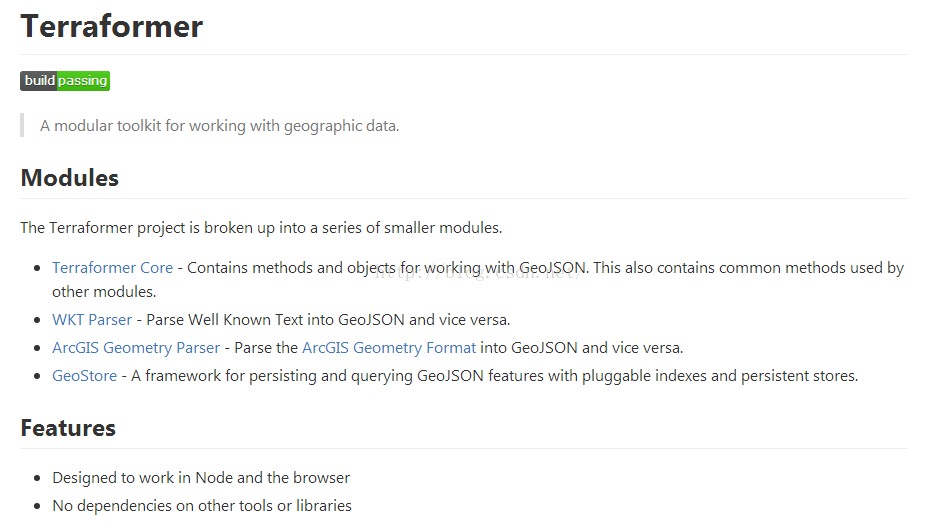Click 'No dependencies on other tools' list item
Viewport: 943px width, 522px height.
202,506
